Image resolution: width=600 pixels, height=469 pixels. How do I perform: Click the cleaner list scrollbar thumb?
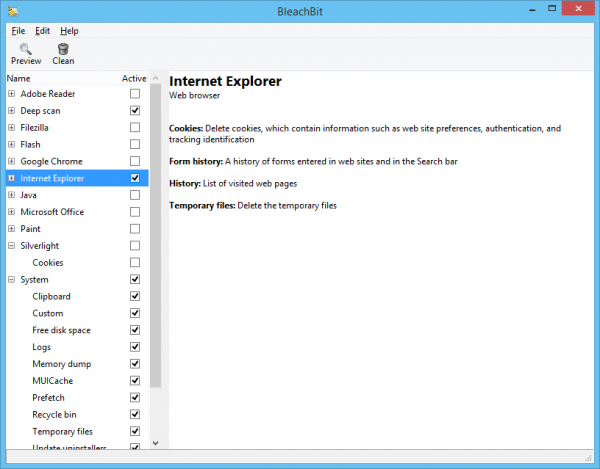pos(155,236)
